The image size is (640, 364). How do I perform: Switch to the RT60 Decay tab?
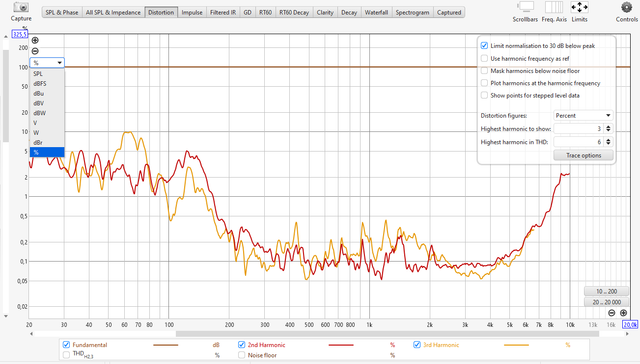(x=294, y=12)
